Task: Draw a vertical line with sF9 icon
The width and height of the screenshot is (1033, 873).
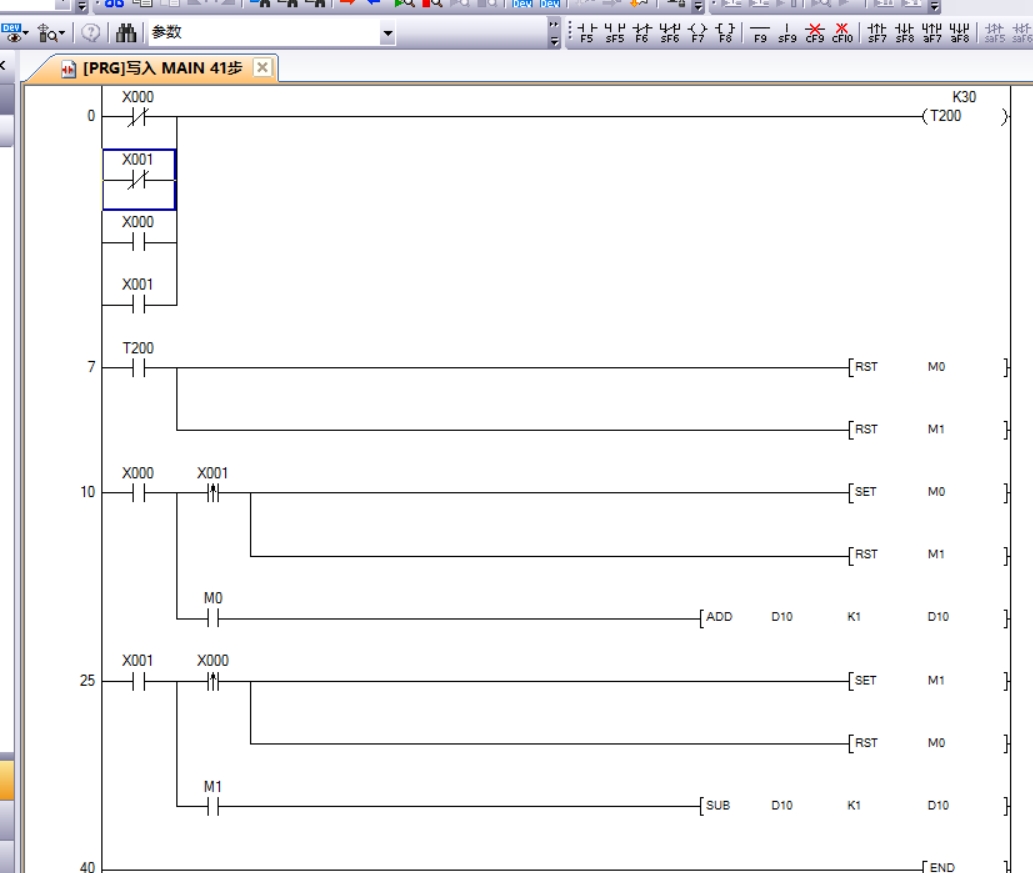Action: 789,34
